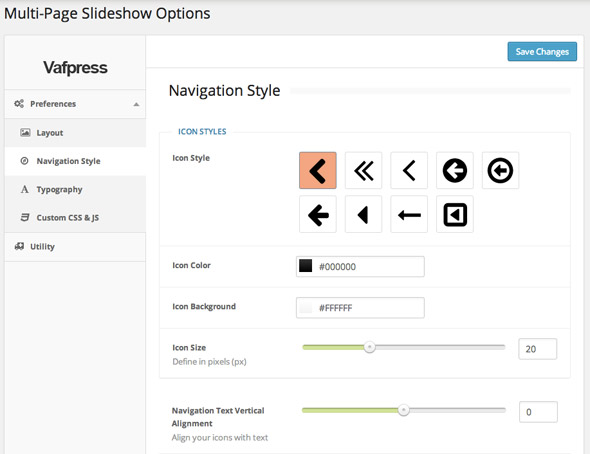Pick the caret triangle left icon style
Viewport: 590px width, 454px height.
[363, 214]
